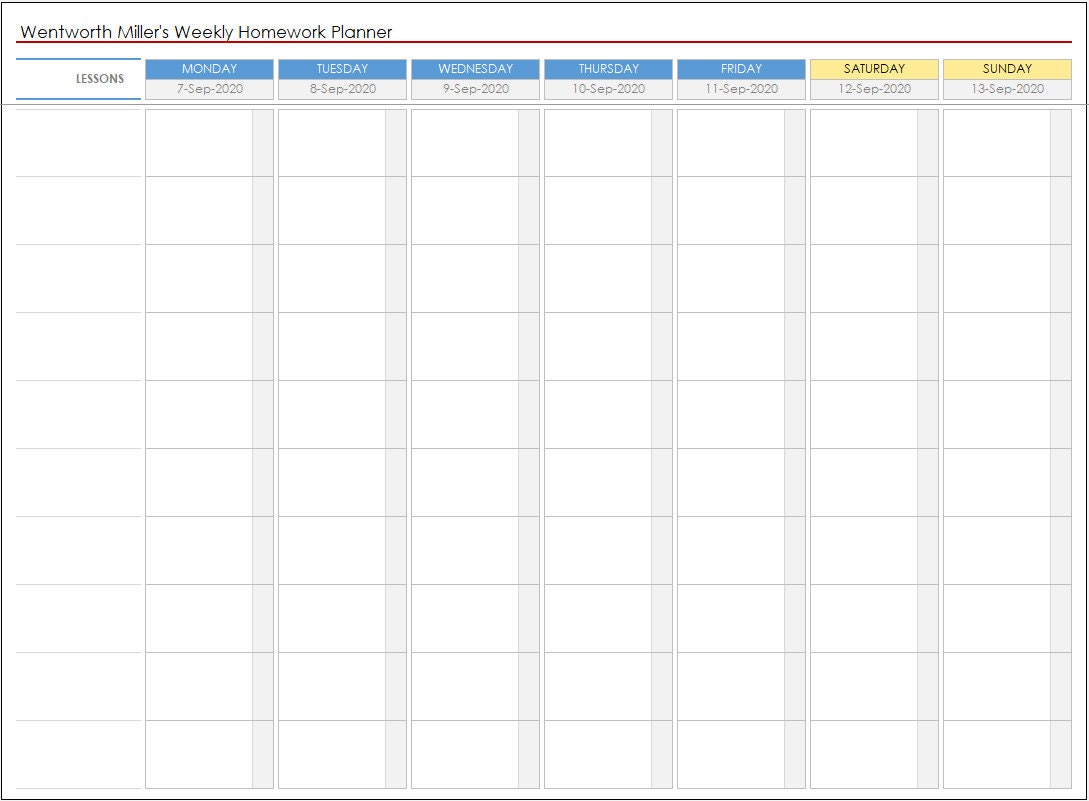Screen dimensions: 1089x801
Task: Click the FRIDAY header
Action: (x=741, y=69)
